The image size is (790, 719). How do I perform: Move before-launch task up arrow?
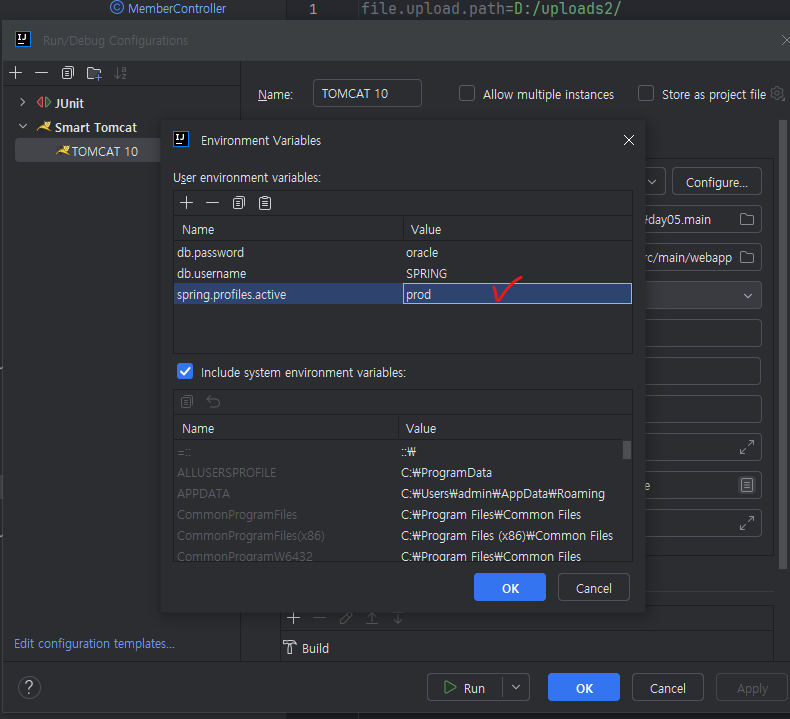click(x=372, y=618)
